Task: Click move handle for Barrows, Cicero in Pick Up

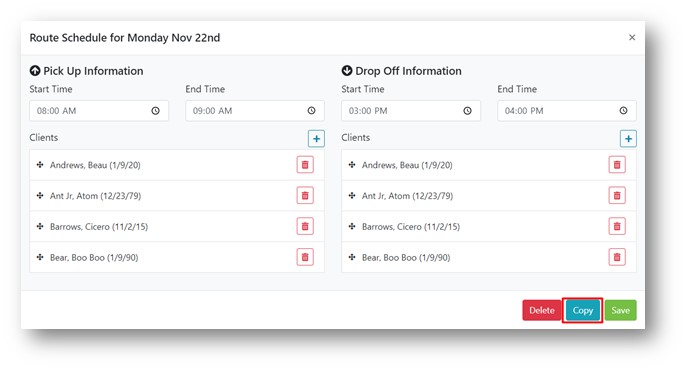Action: click(x=40, y=226)
